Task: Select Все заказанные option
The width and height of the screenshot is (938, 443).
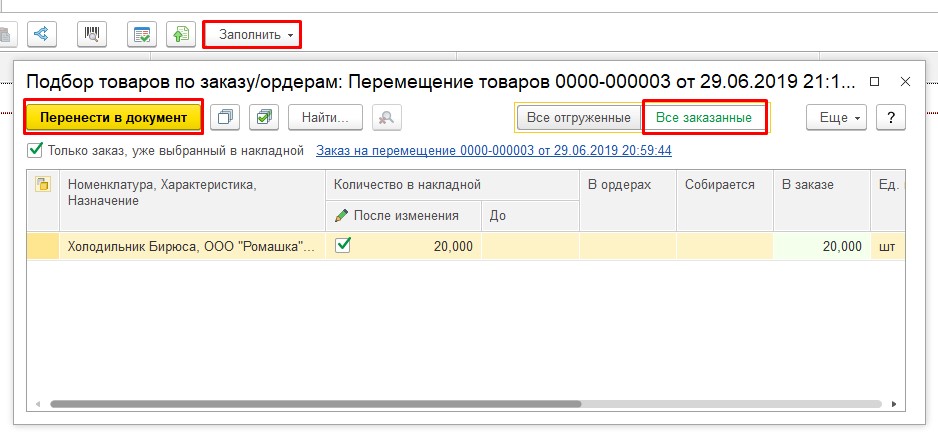Action: [x=704, y=118]
